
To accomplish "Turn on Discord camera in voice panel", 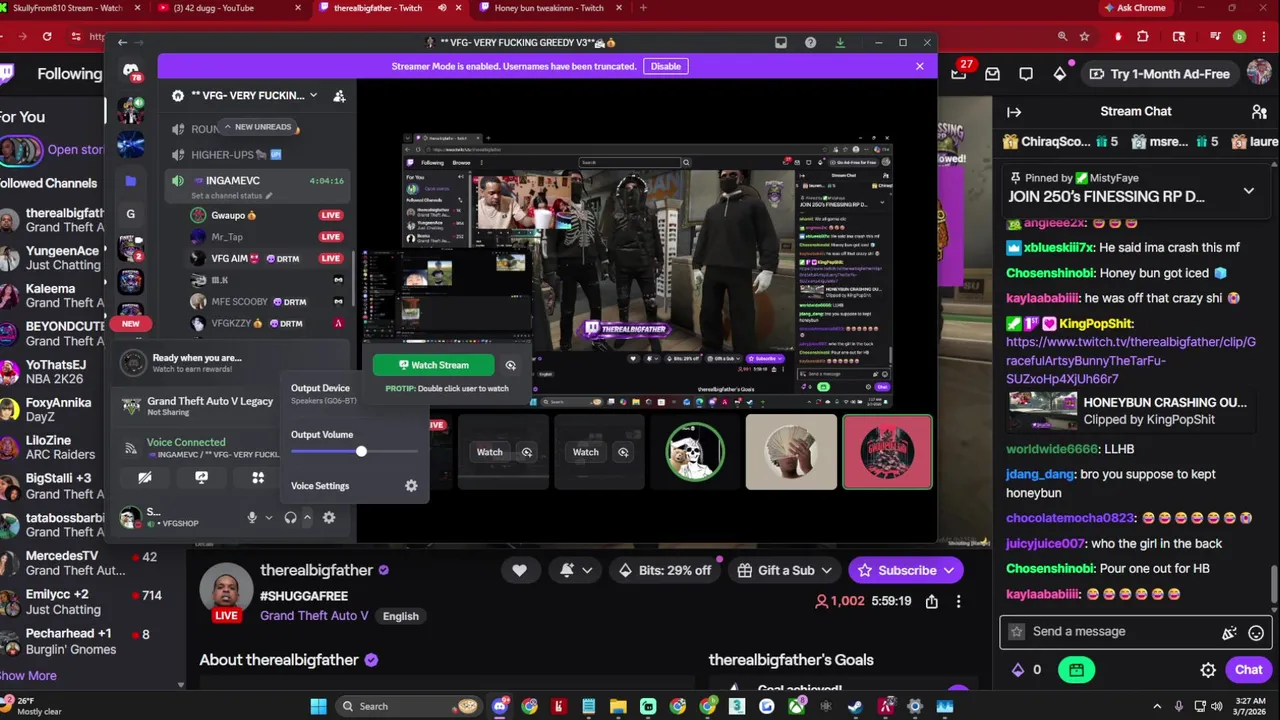I will pyautogui.click(x=145, y=478).
